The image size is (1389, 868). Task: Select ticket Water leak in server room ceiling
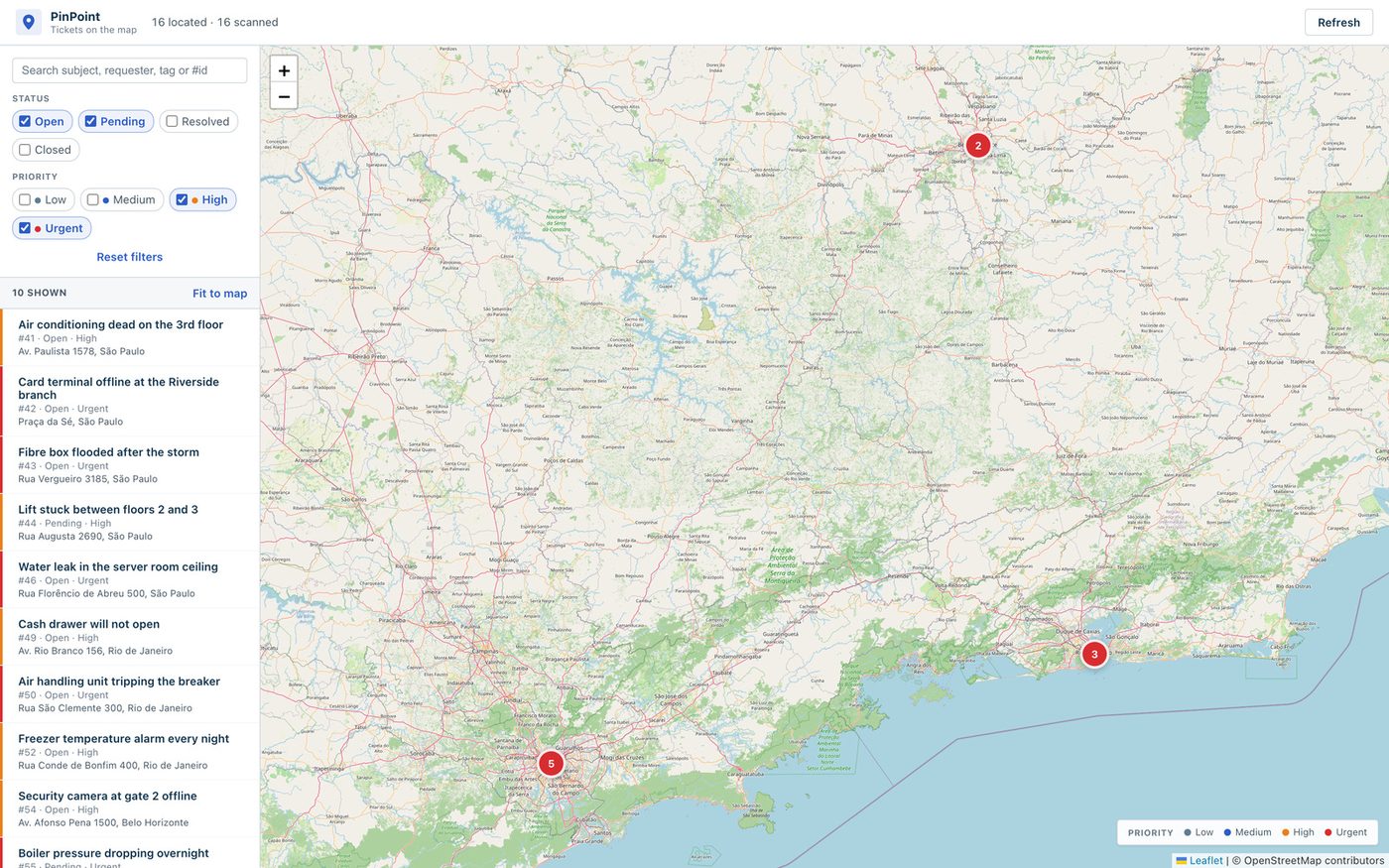point(130,580)
